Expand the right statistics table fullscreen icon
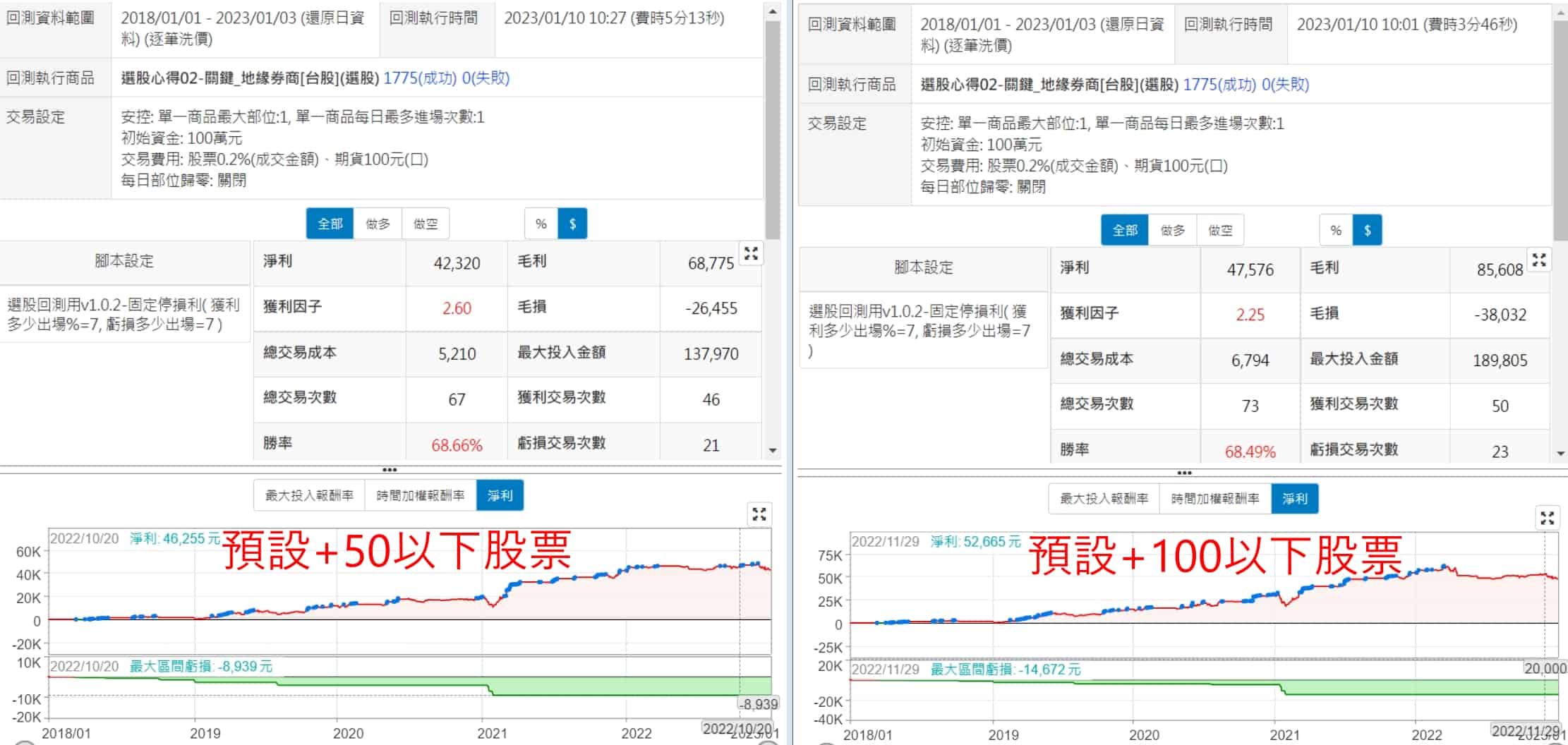The width and height of the screenshot is (1568, 745). coord(1539,260)
